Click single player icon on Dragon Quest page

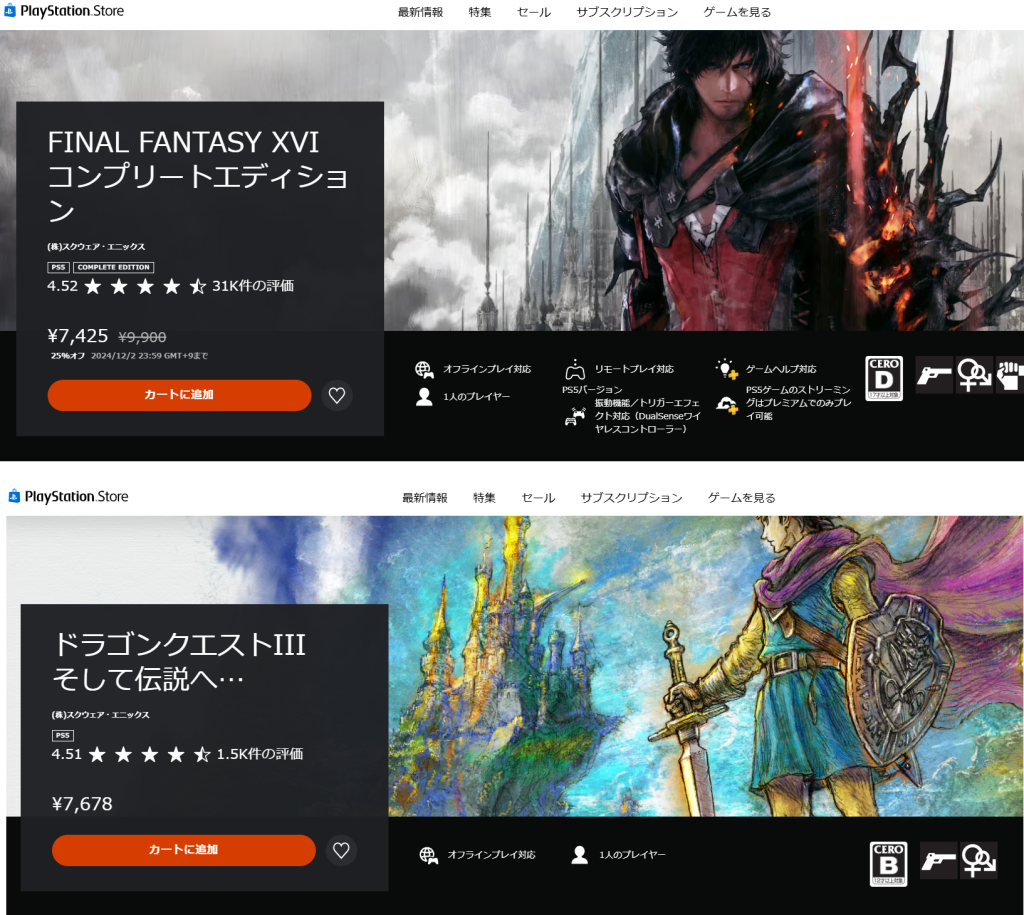[x=579, y=855]
